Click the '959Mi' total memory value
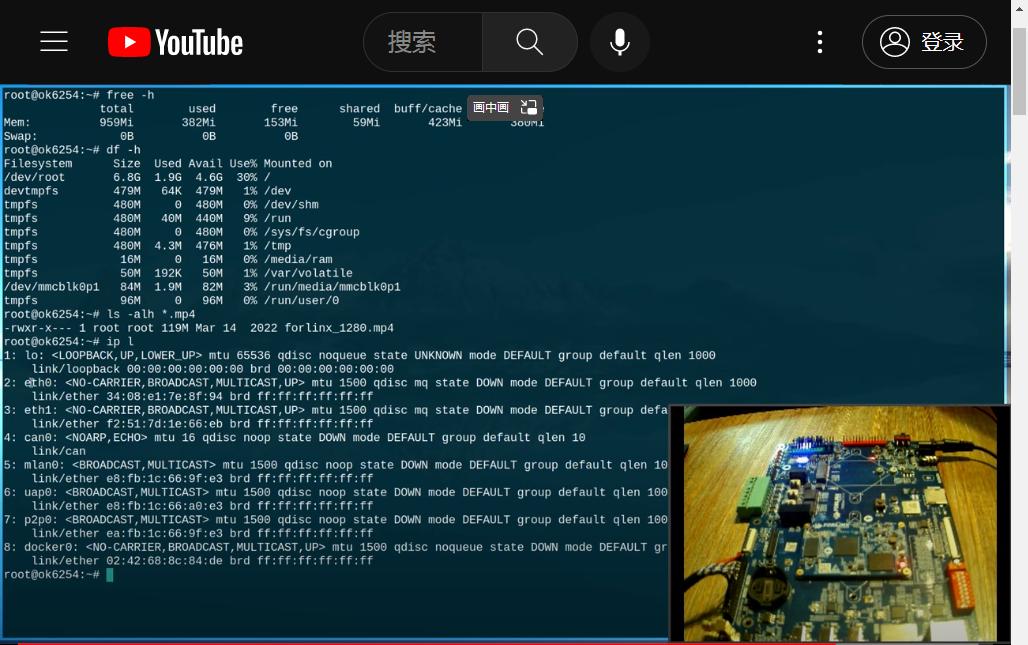Image resolution: width=1028 pixels, height=645 pixels. click(116, 123)
